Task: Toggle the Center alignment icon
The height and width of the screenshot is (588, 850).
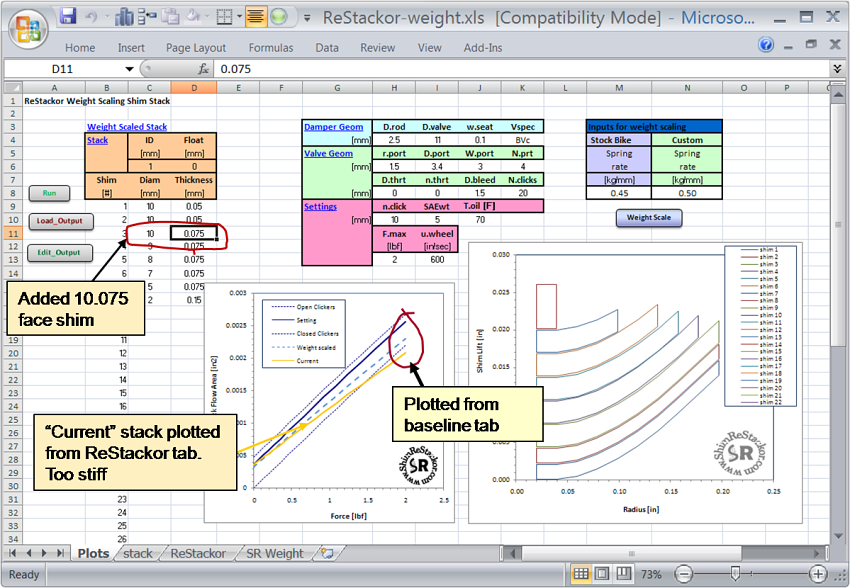Action: [256, 17]
